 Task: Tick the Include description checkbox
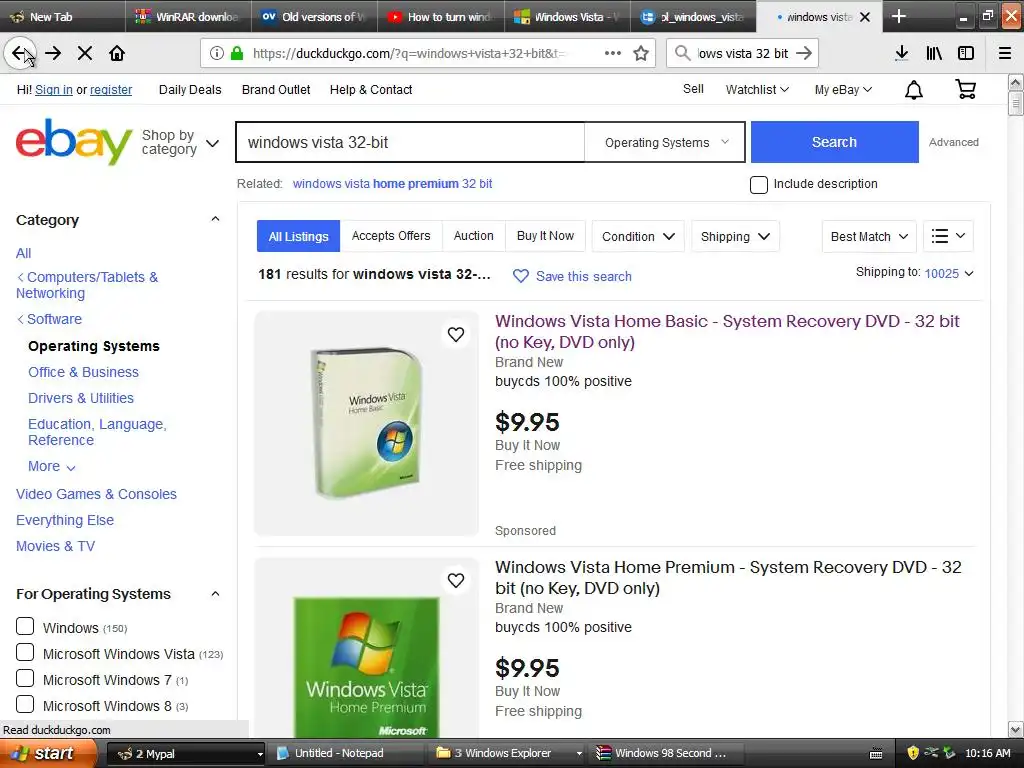pyautogui.click(x=759, y=185)
